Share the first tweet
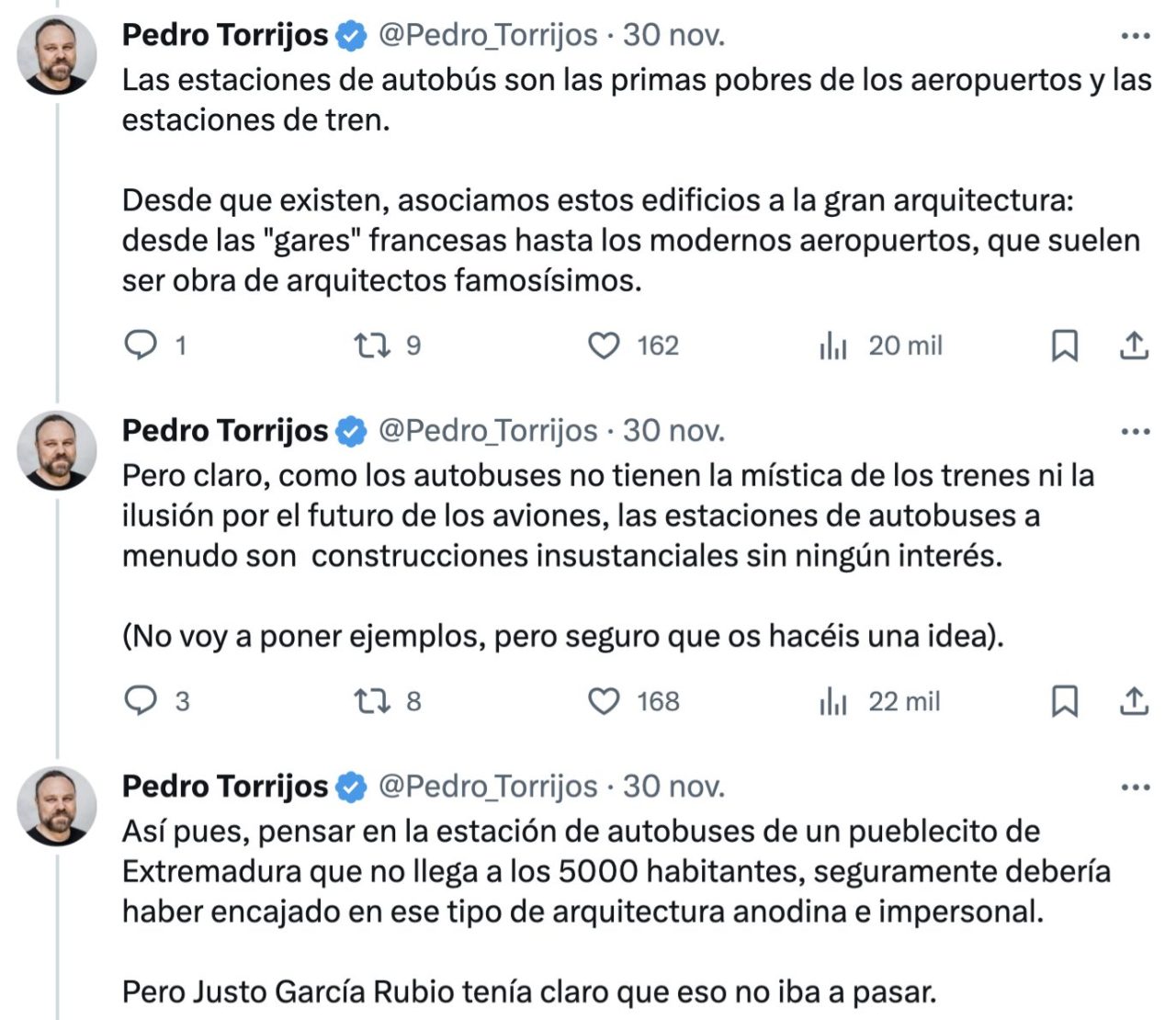The width and height of the screenshot is (1176, 1020). pos(1134,346)
